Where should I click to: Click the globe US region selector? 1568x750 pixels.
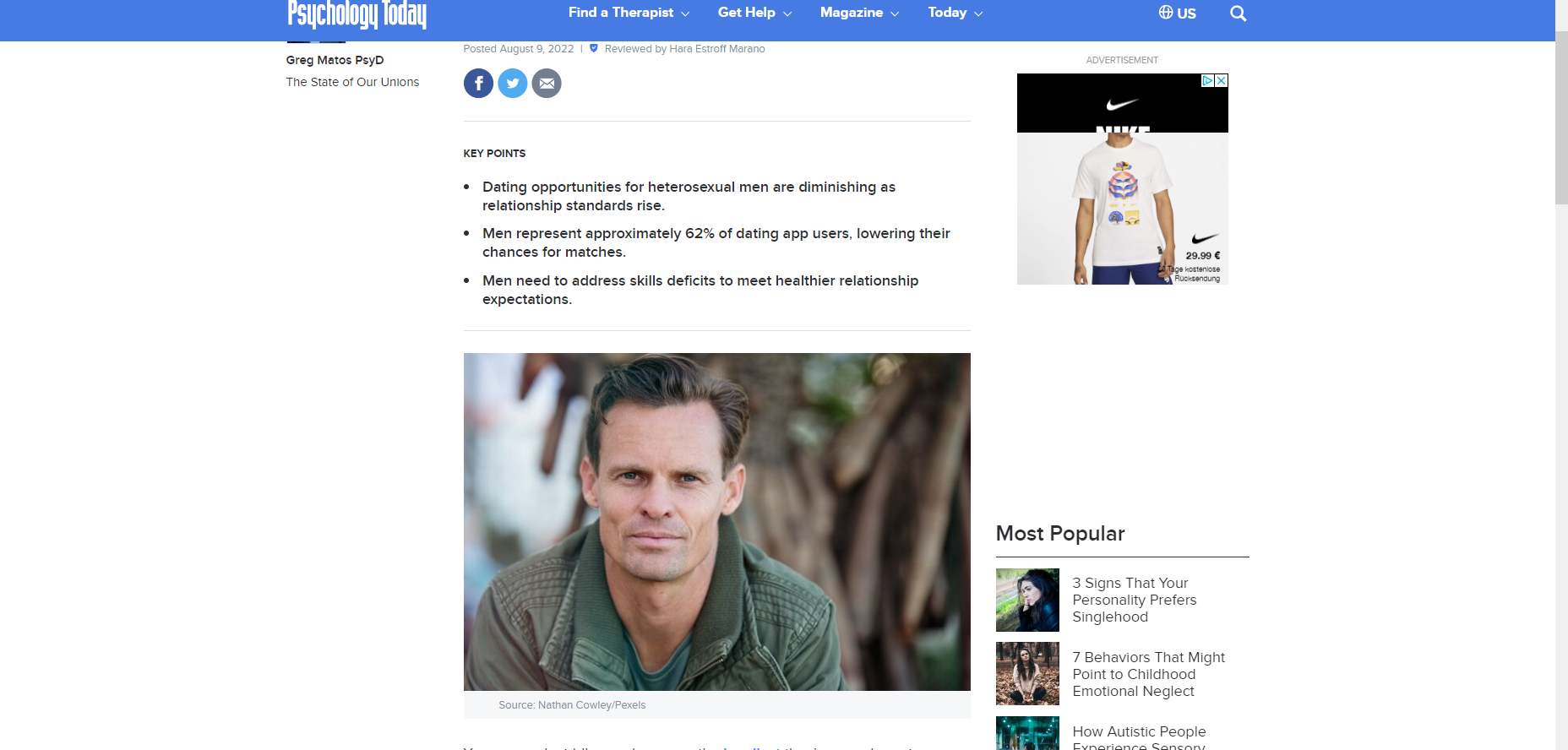[x=1177, y=13]
